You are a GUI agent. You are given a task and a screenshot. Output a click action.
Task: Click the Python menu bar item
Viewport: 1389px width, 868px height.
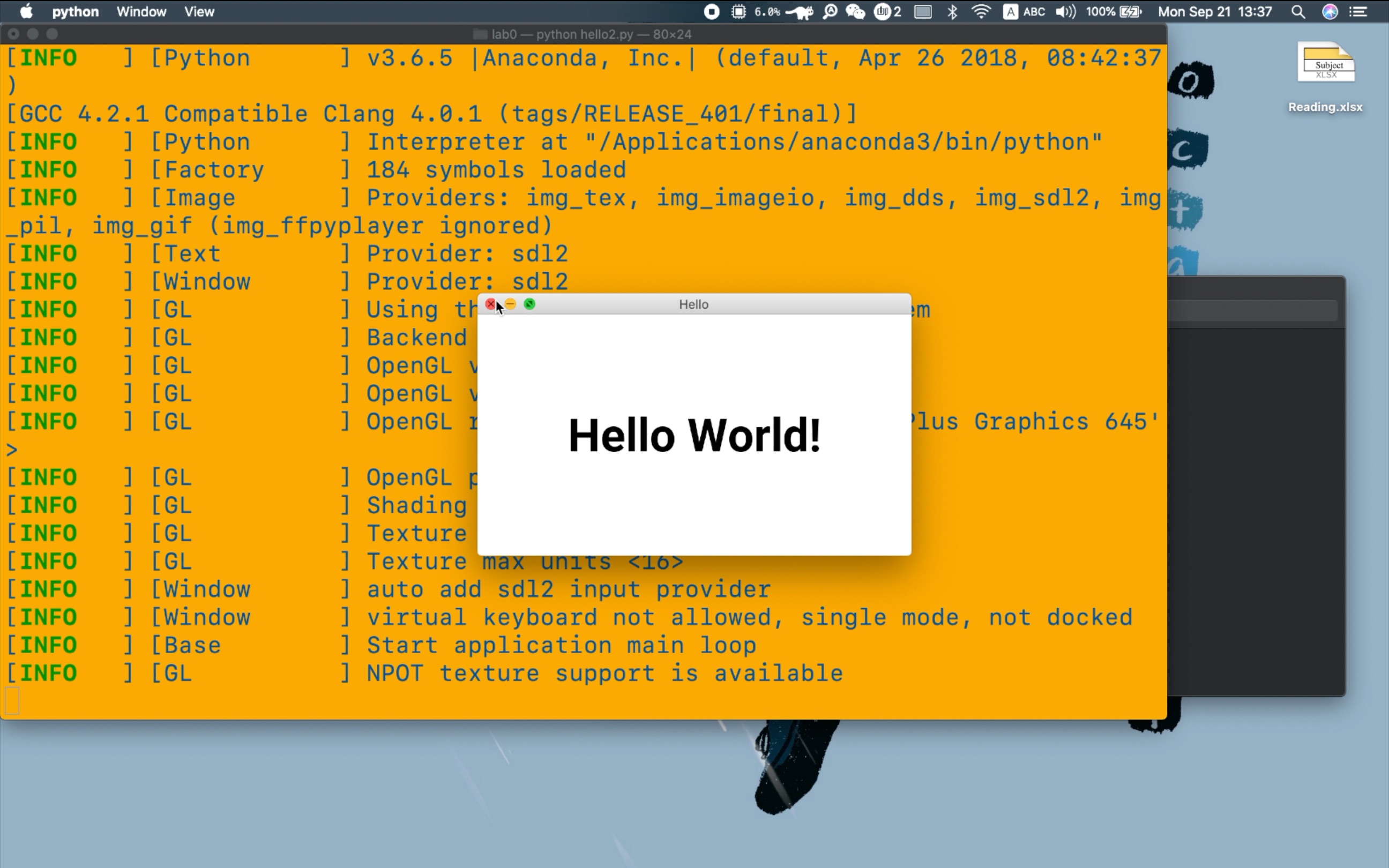click(75, 12)
